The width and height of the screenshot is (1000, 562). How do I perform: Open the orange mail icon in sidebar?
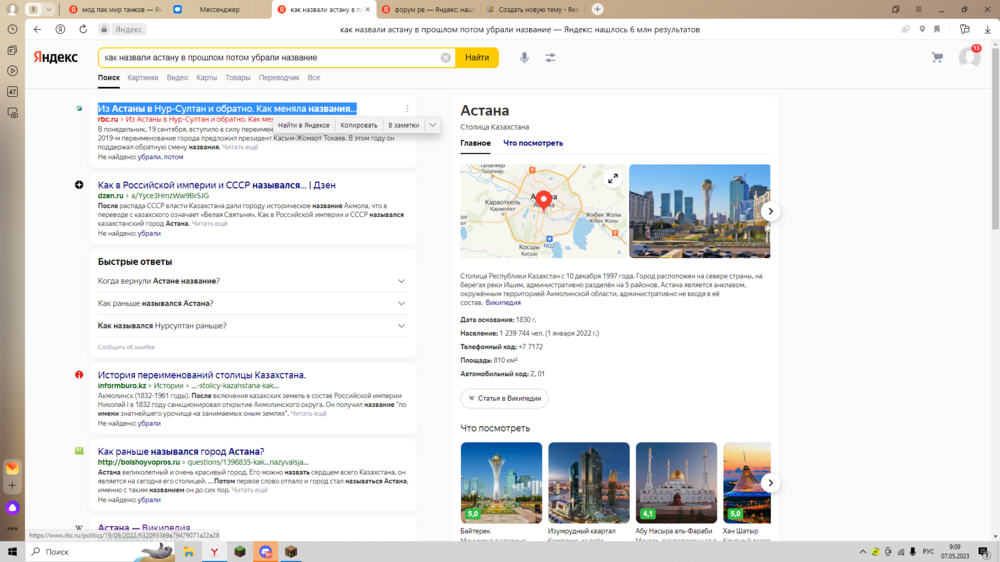point(12,468)
